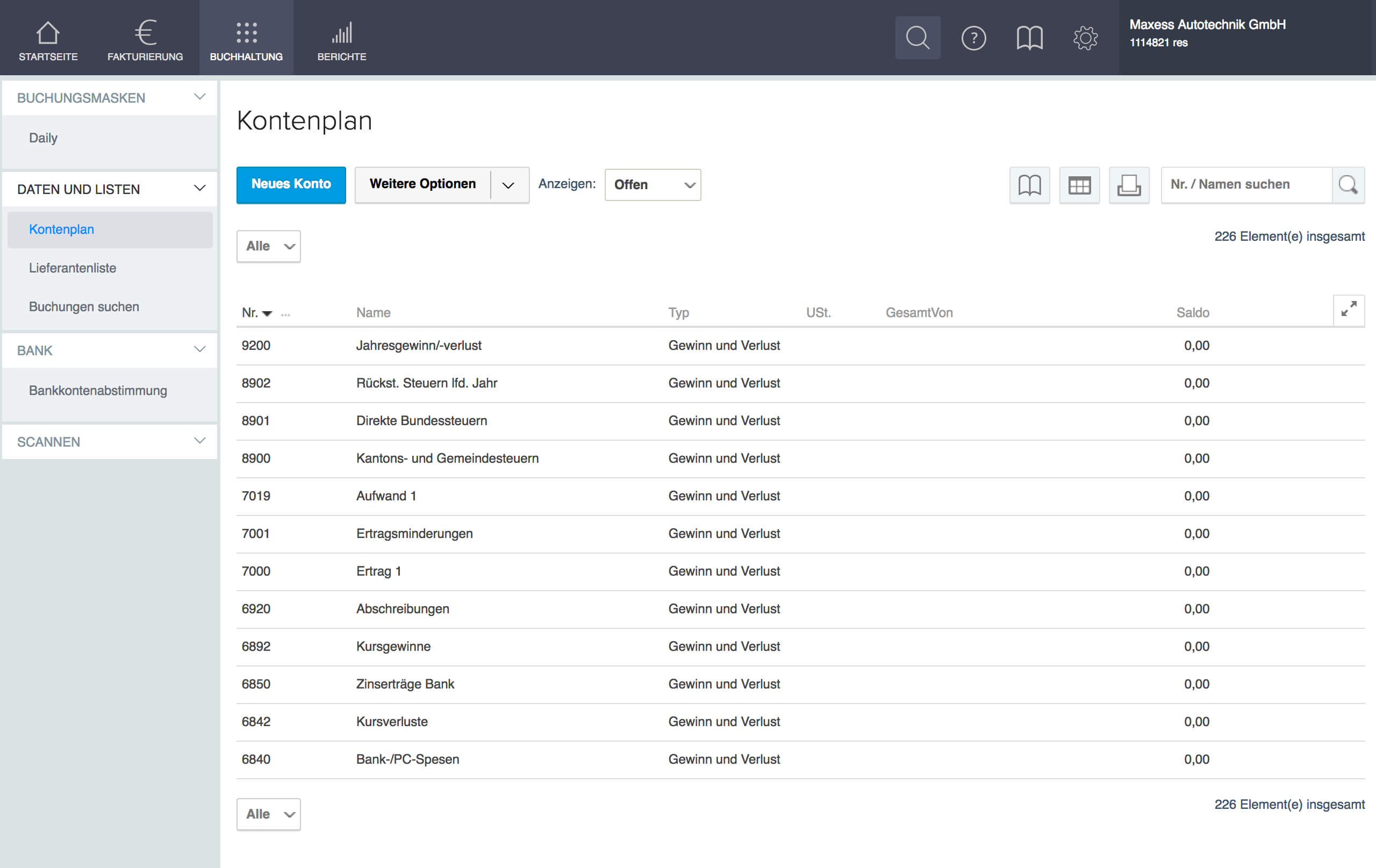The image size is (1376, 868).
Task: Open Lieferantenliste in the sidebar
Action: [73, 268]
